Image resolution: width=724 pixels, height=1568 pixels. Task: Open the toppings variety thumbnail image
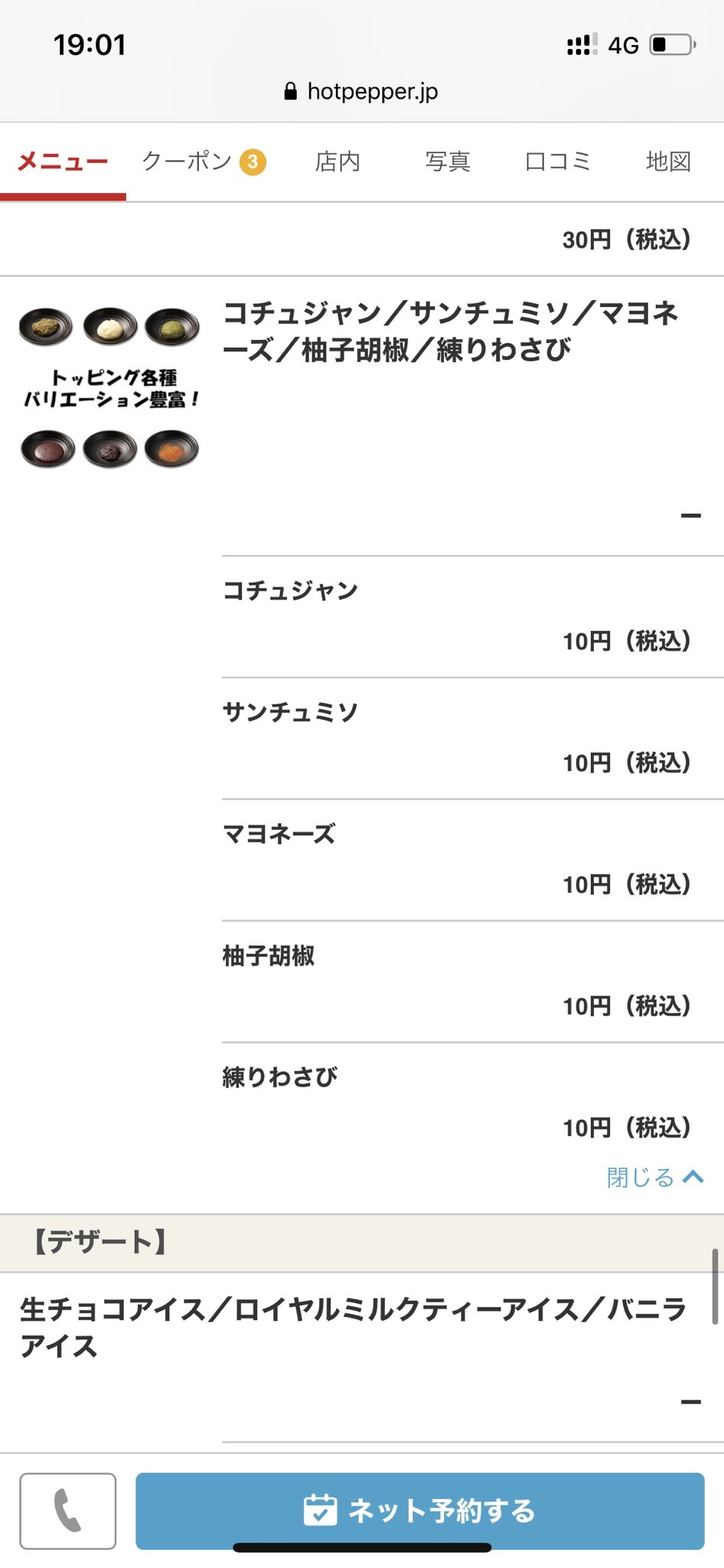click(109, 387)
